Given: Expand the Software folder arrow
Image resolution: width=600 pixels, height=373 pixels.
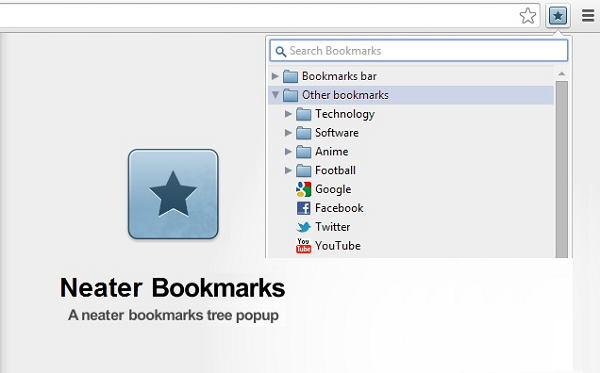Looking at the screenshot, I should point(288,132).
